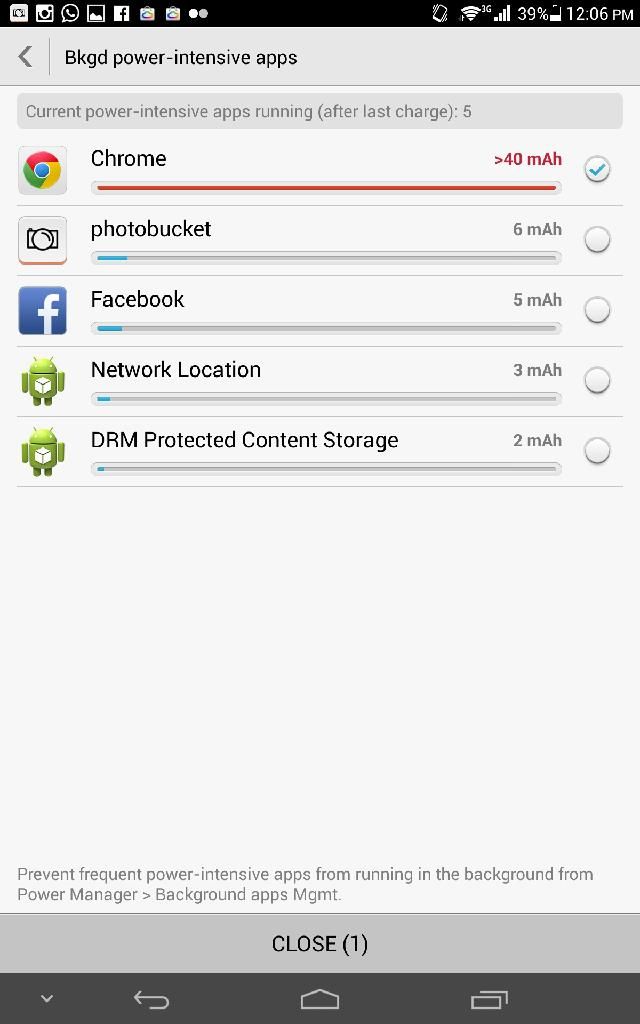Image resolution: width=640 pixels, height=1024 pixels.
Task: Check the DRM Protected Content Storage checkbox
Action: 597,451
